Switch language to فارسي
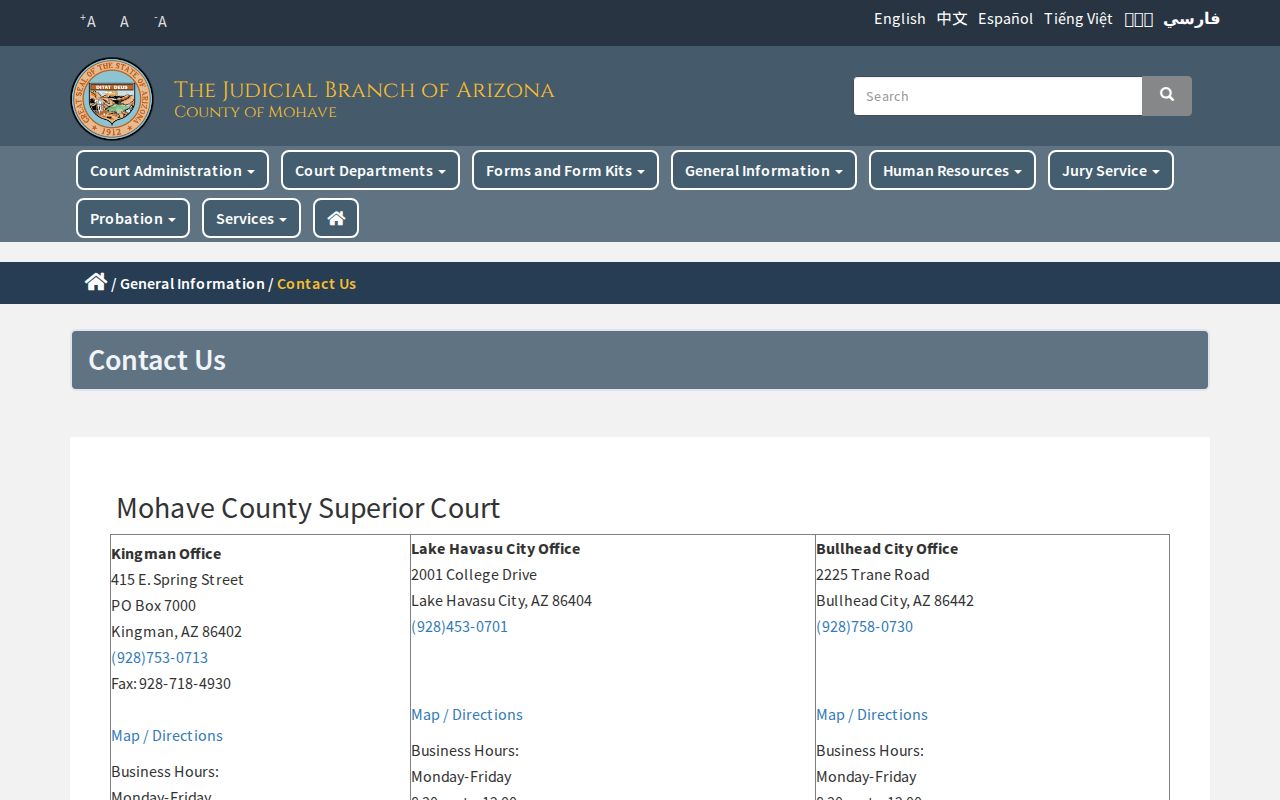 1191,19
